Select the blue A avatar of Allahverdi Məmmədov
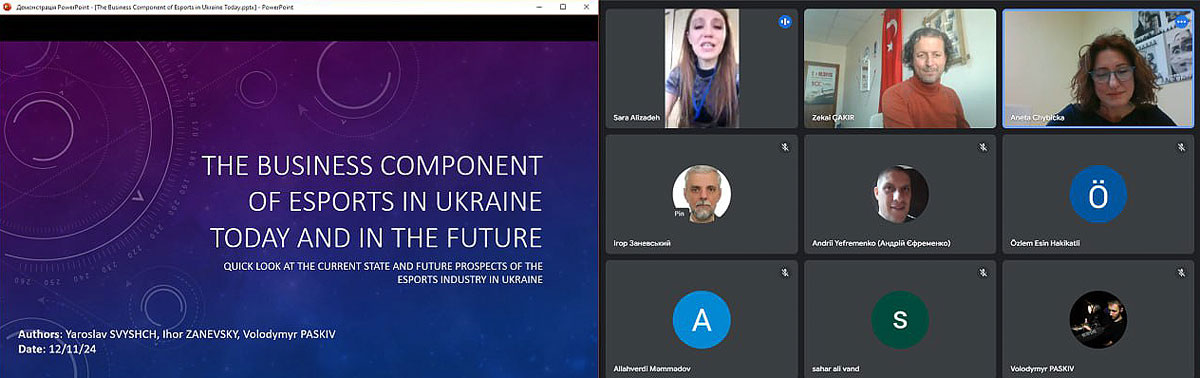This screenshot has width=1200, height=378. pyautogui.click(x=702, y=319)
